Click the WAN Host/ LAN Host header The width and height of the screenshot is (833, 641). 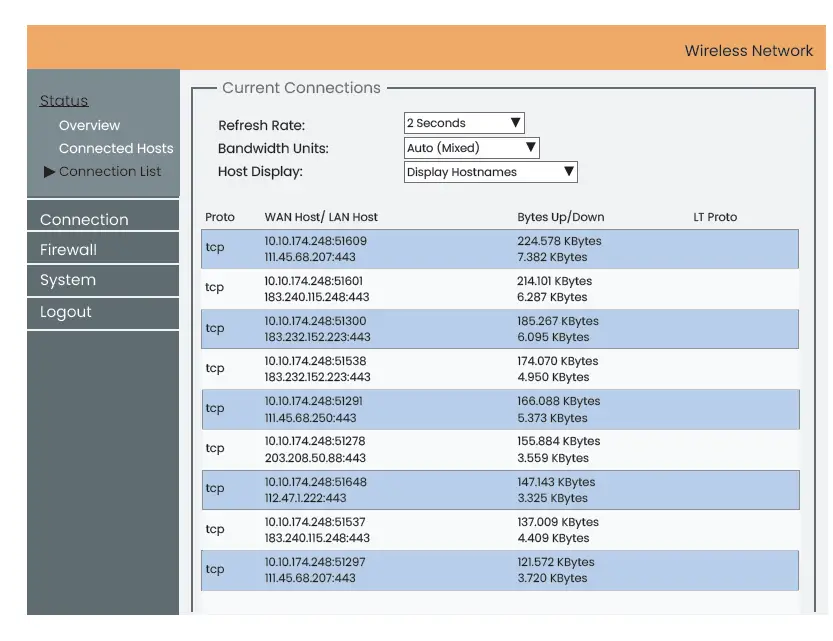tap(321, 217)
